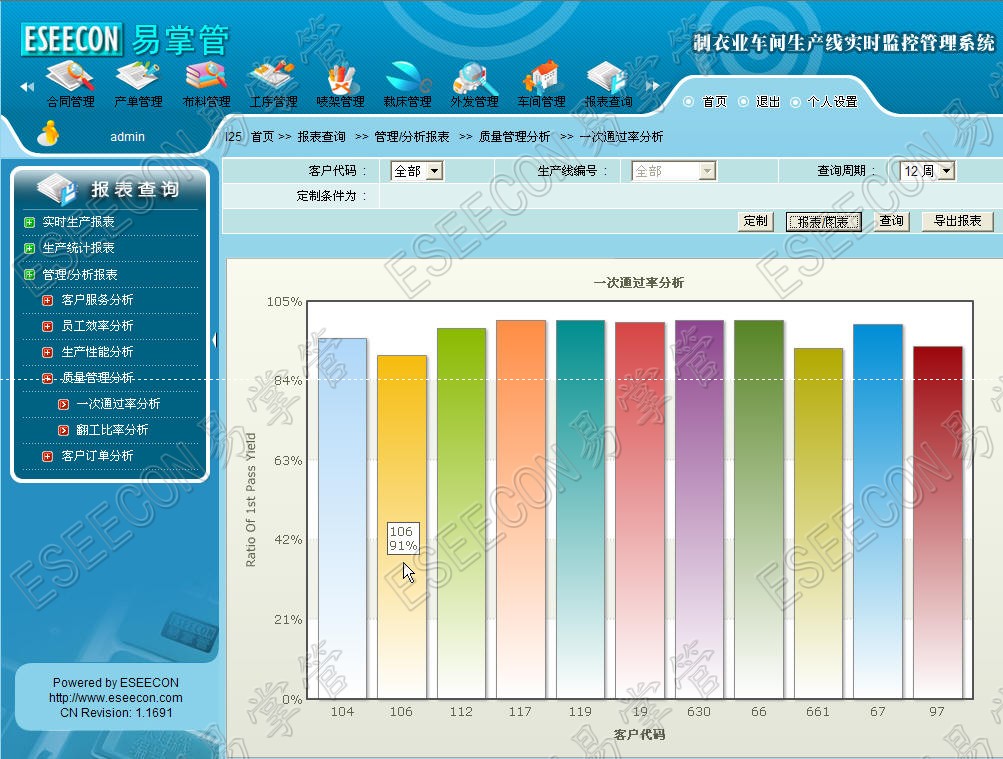1003x759 pixels.
Task: Expand the 实时生产报表 tree node
Action: coord(30,222)
